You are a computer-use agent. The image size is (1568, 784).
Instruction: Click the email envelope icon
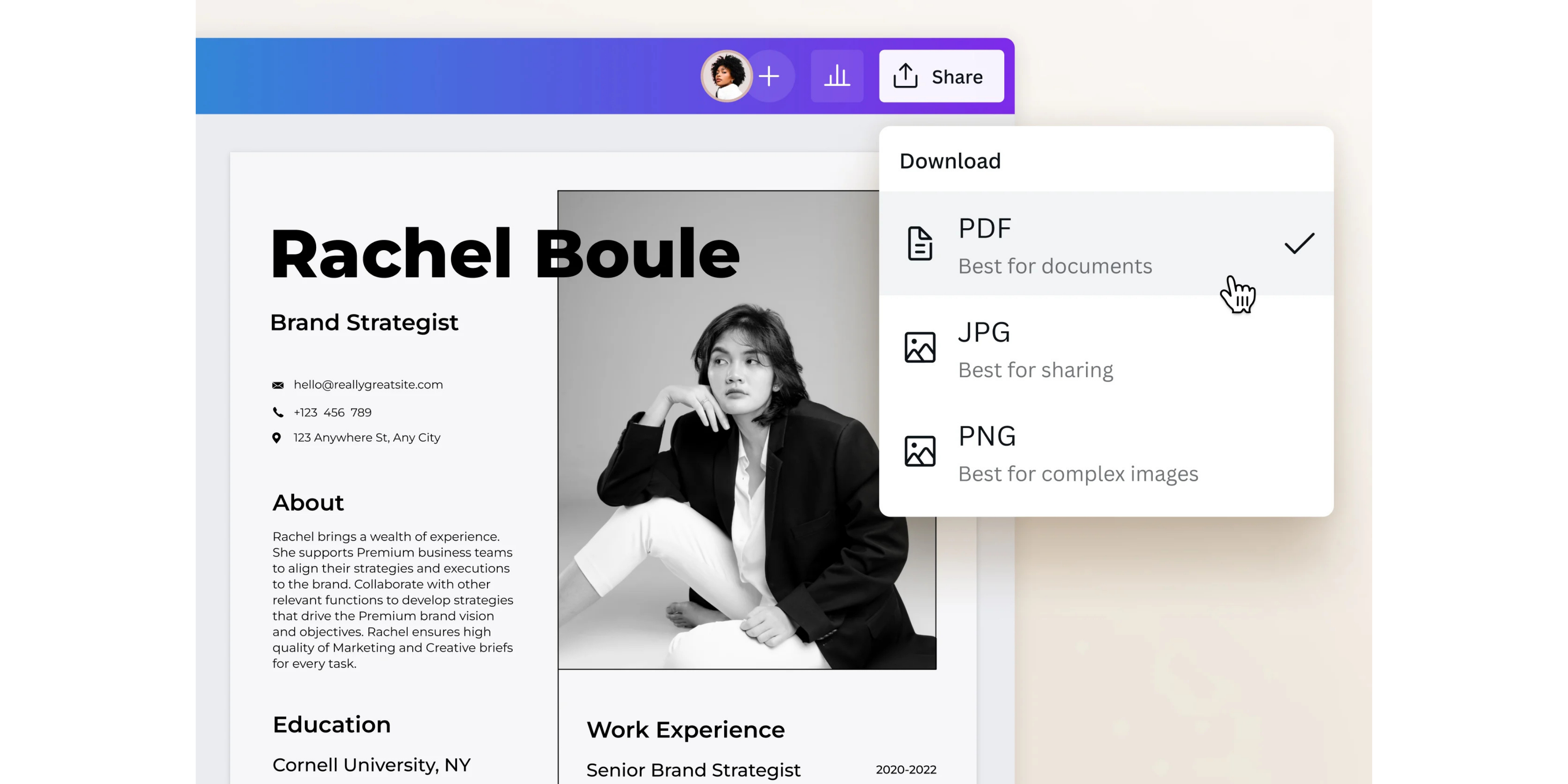tap(278, 385)
